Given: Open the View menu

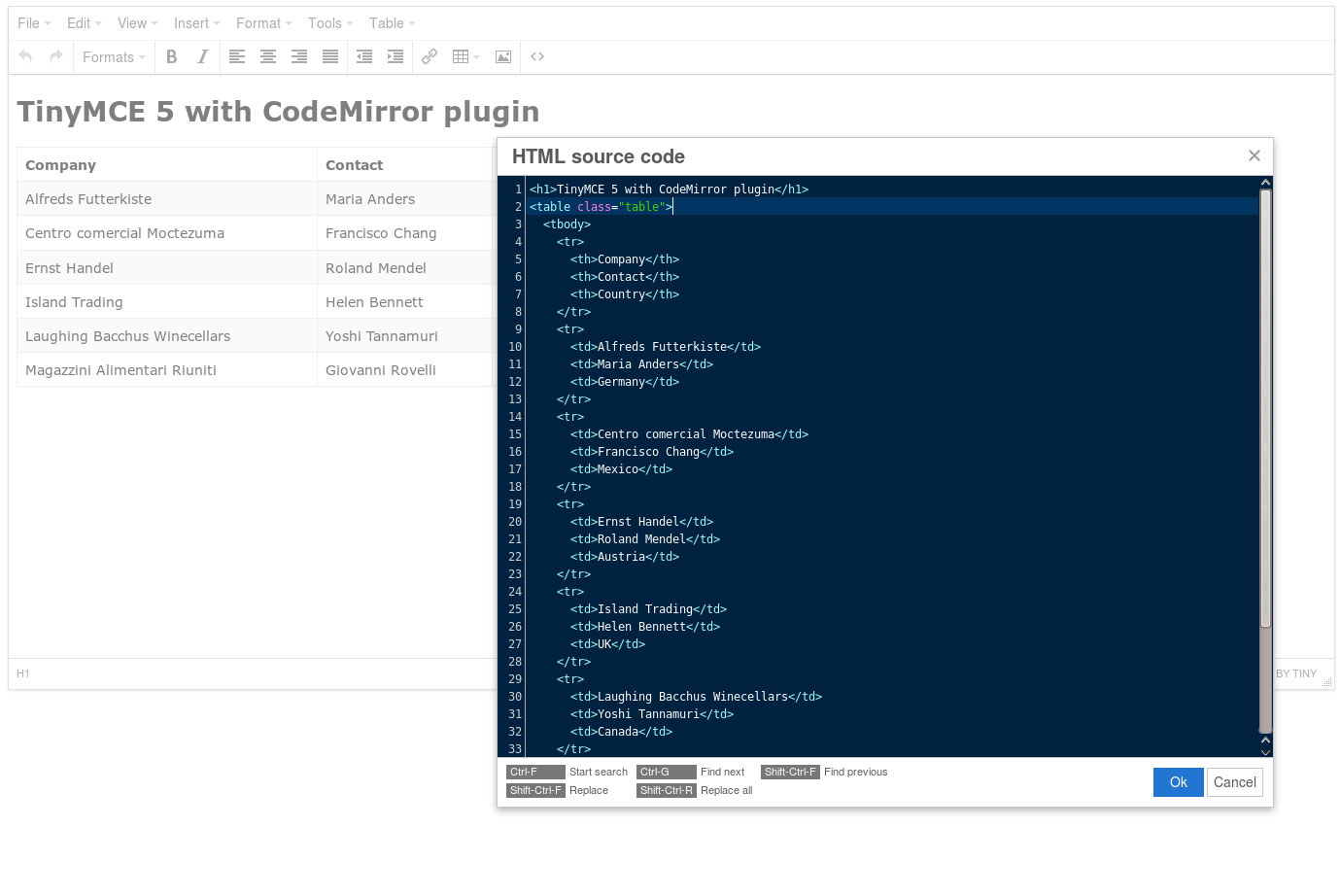Looking at the screenshot, I should (x=137, y=23).
